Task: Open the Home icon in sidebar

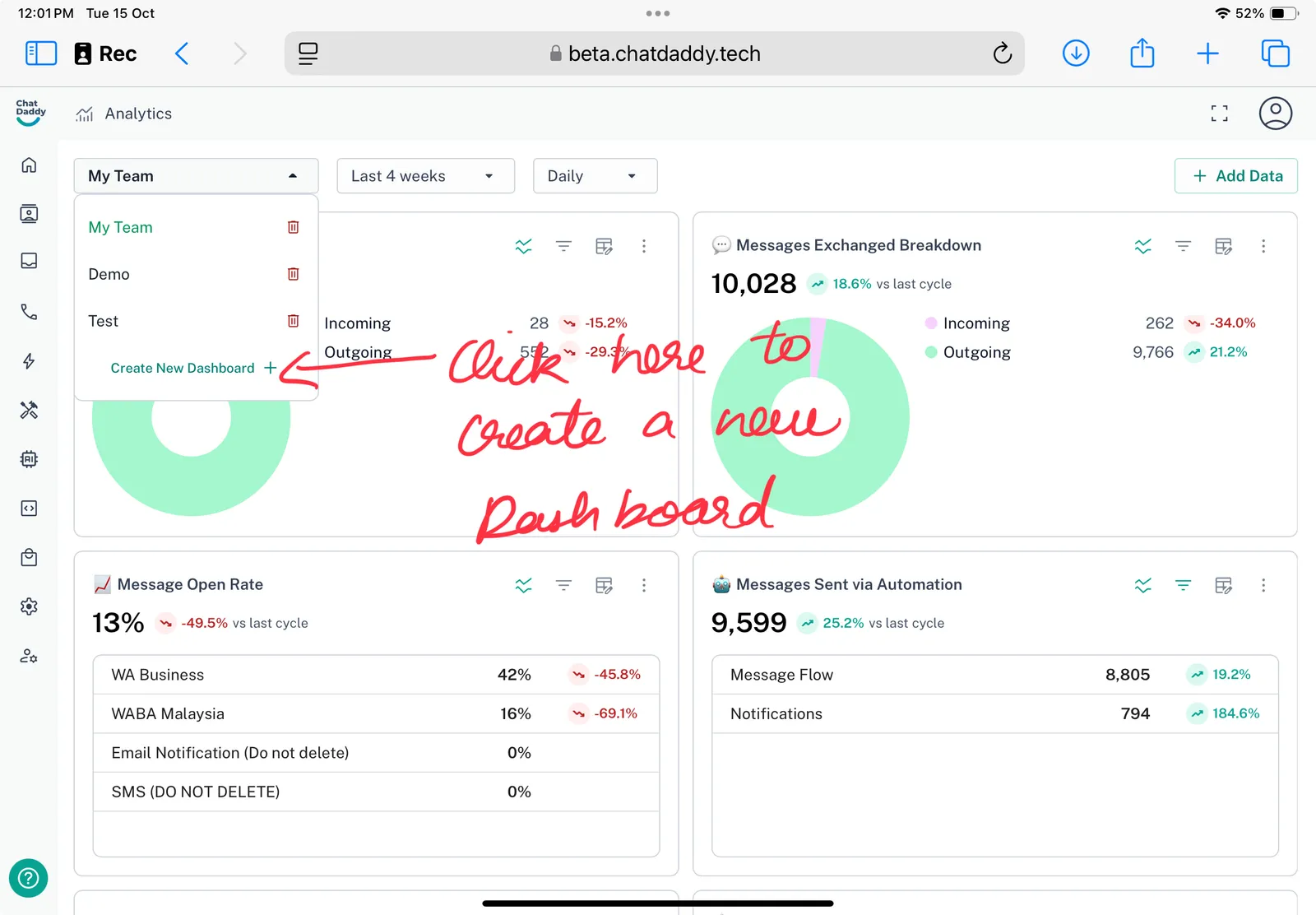Action: pos(29,165)
